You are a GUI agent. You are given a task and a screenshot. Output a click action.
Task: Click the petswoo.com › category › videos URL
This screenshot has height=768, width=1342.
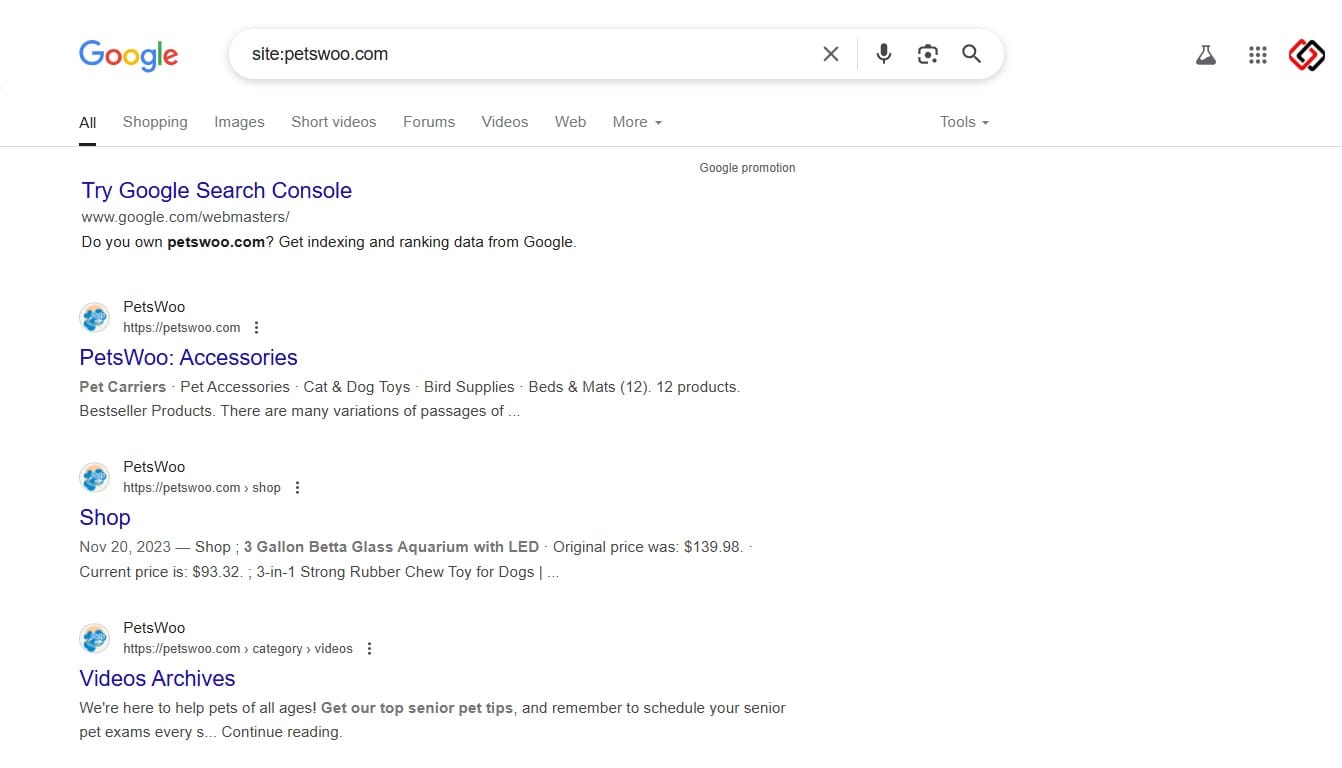pos(238,649)
